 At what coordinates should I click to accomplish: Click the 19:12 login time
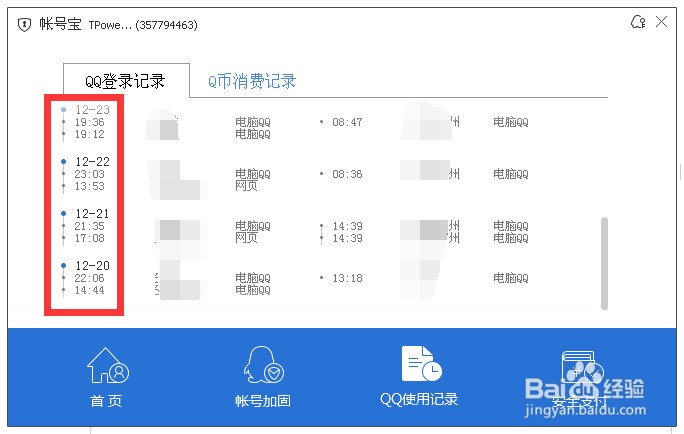[x=89, y=134]
